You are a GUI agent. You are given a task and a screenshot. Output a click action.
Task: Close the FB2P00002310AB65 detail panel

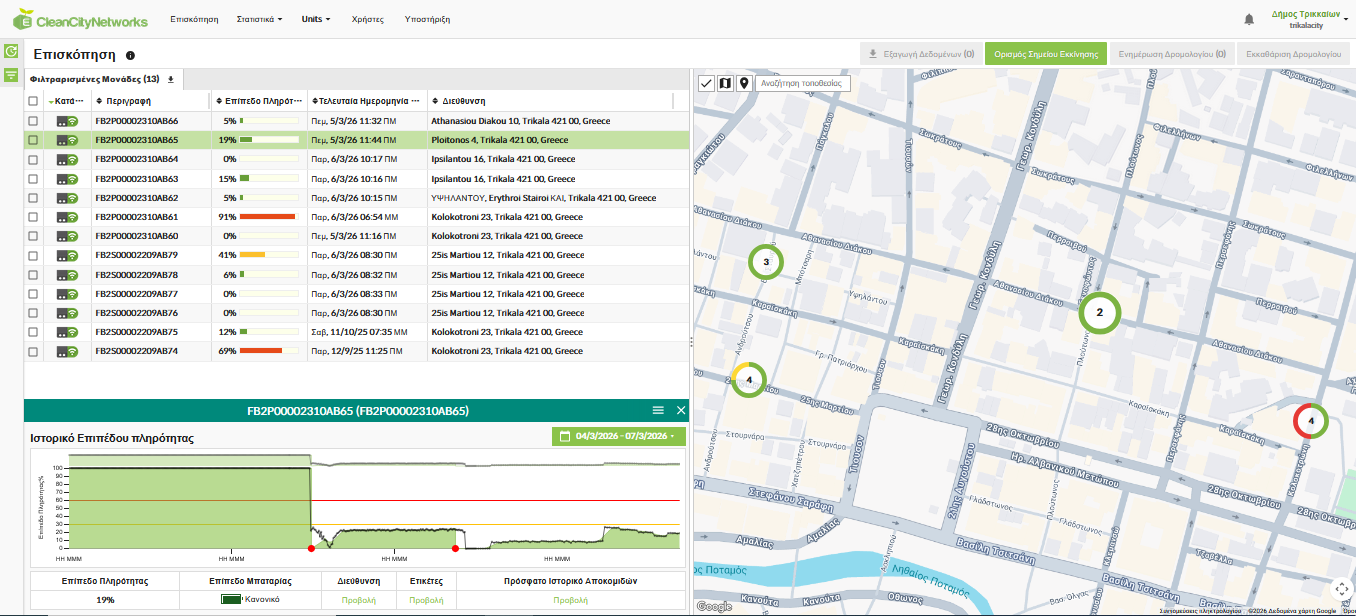click(x=681, y=411)
